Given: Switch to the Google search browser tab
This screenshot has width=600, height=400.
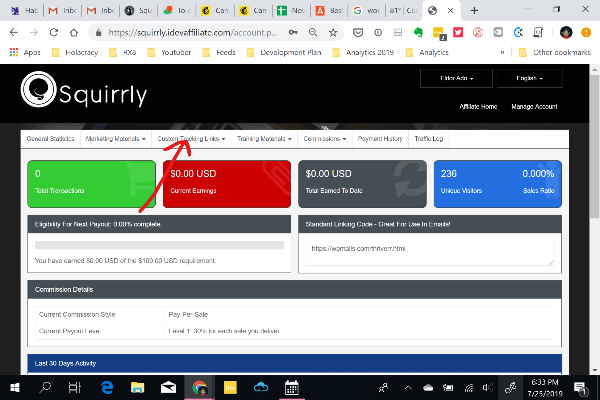Looking at the screenshot, I should coord(367,10).
